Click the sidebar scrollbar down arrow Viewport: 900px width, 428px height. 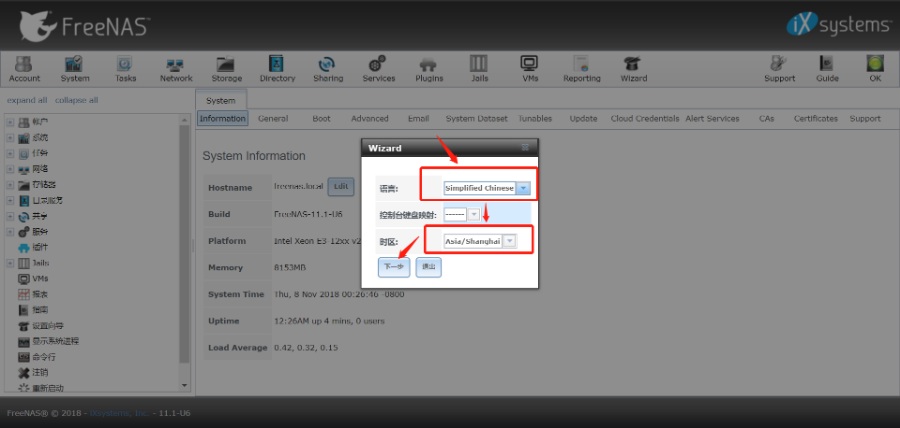point(184,385)
